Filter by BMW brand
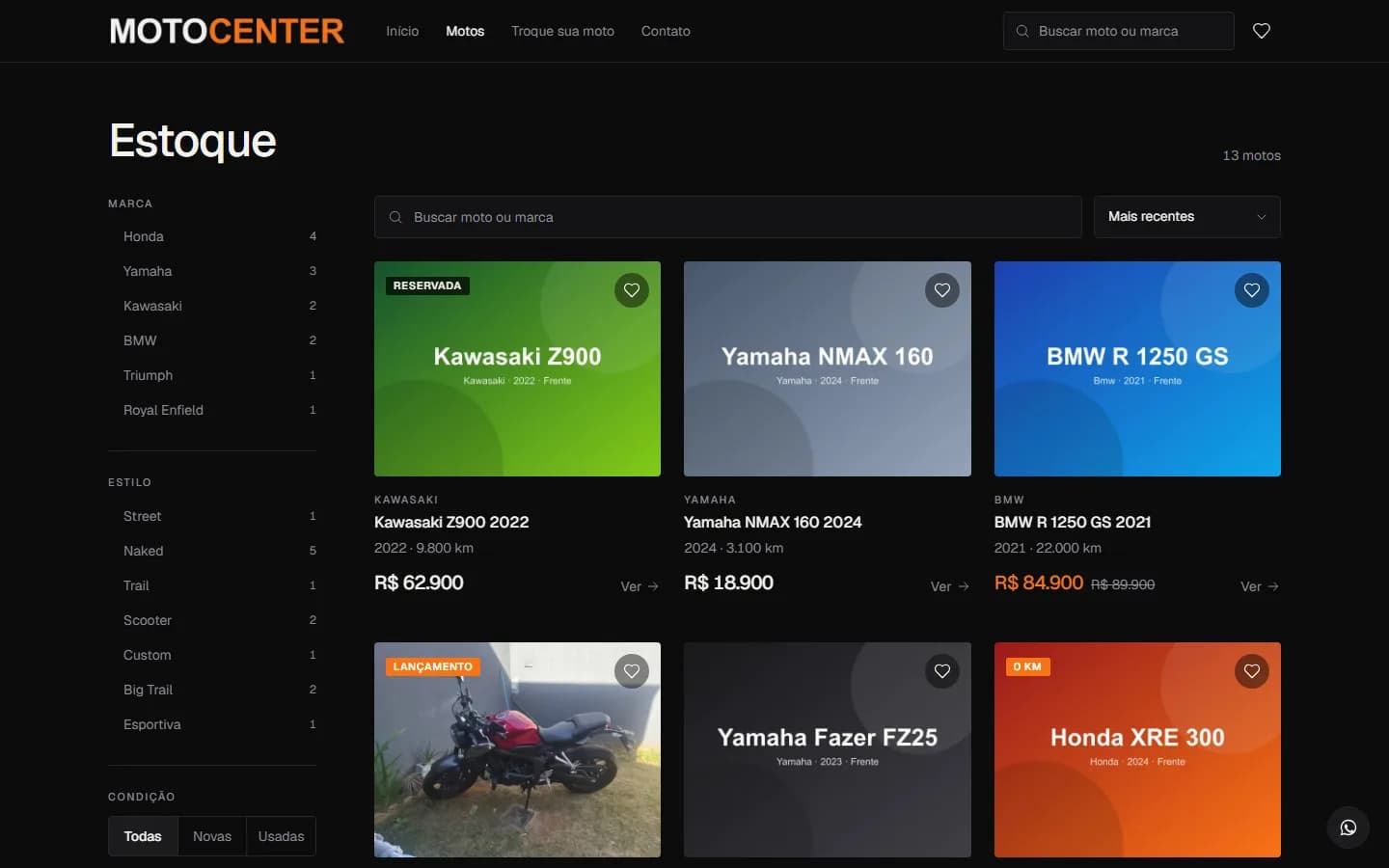Viewport: 1389px width, 868px height. point(212,340)
